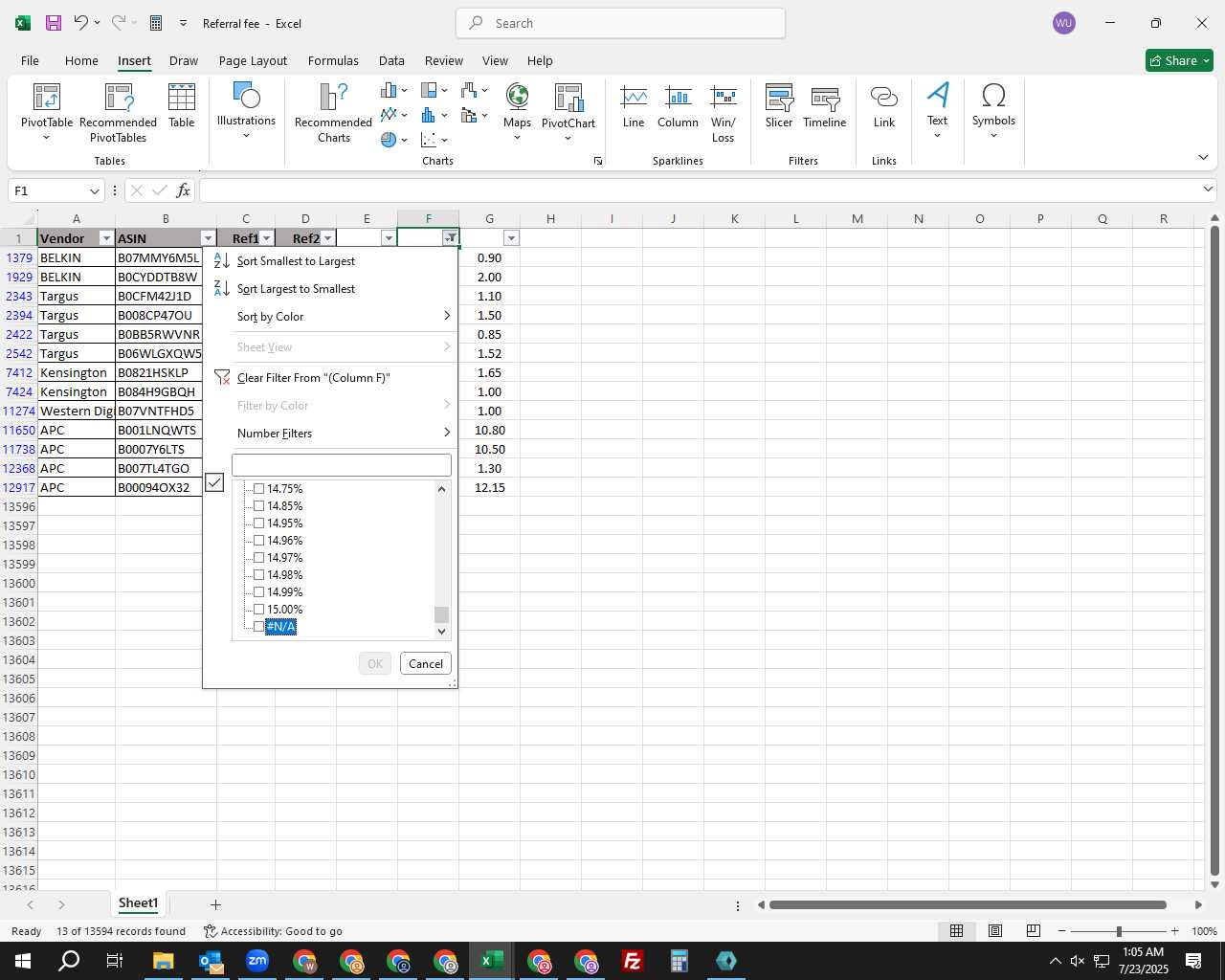Check the 14.95% filter value
This screenshot has height=980, width=1225.
(x=258, y=523)
